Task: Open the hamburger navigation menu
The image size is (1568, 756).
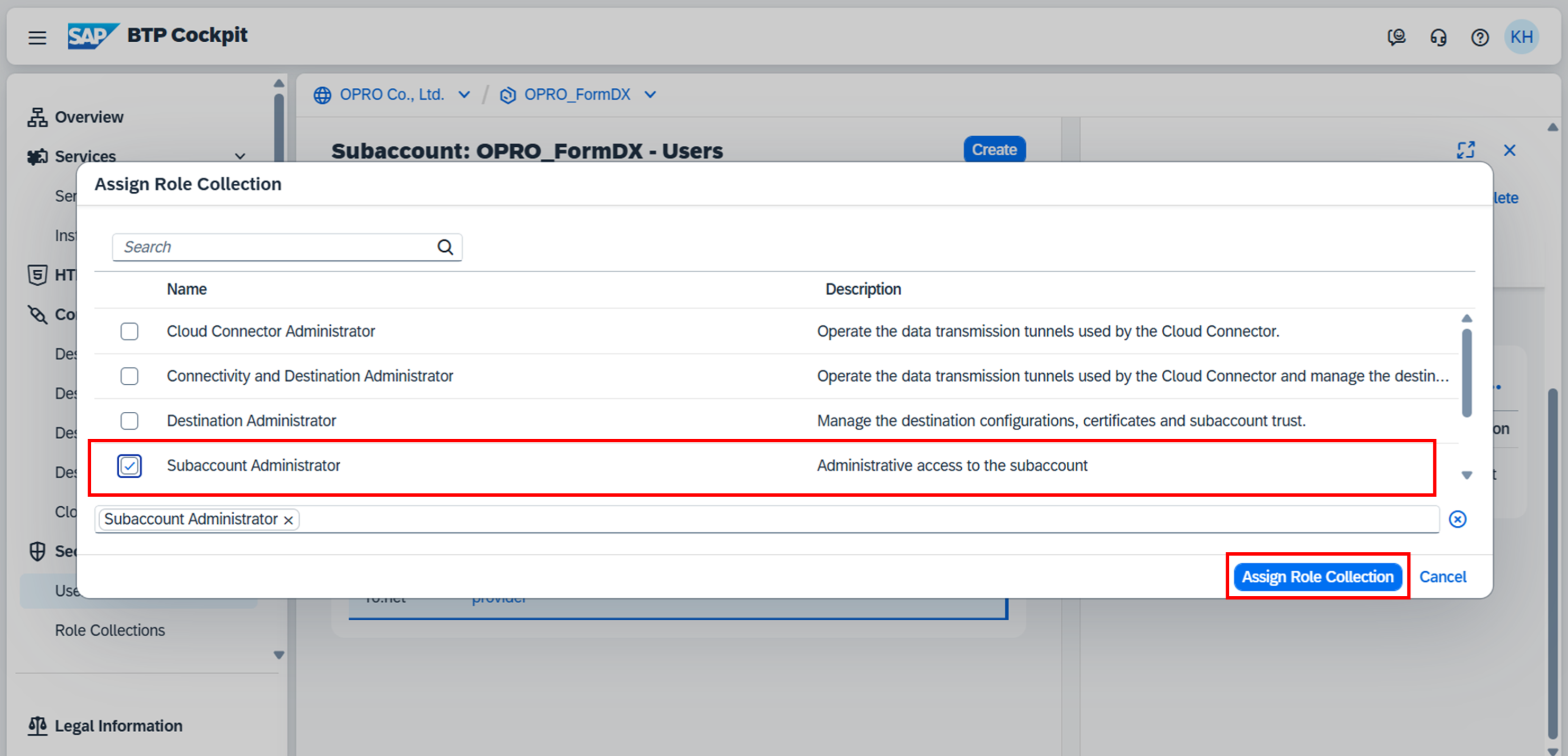Action: pyautogui.click(x=37, y=38)
